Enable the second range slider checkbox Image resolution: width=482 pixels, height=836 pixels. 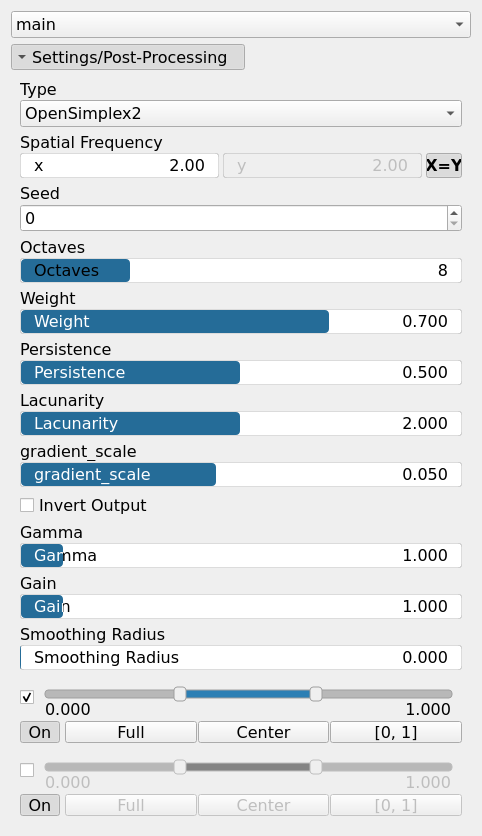(x=27, y=770)
